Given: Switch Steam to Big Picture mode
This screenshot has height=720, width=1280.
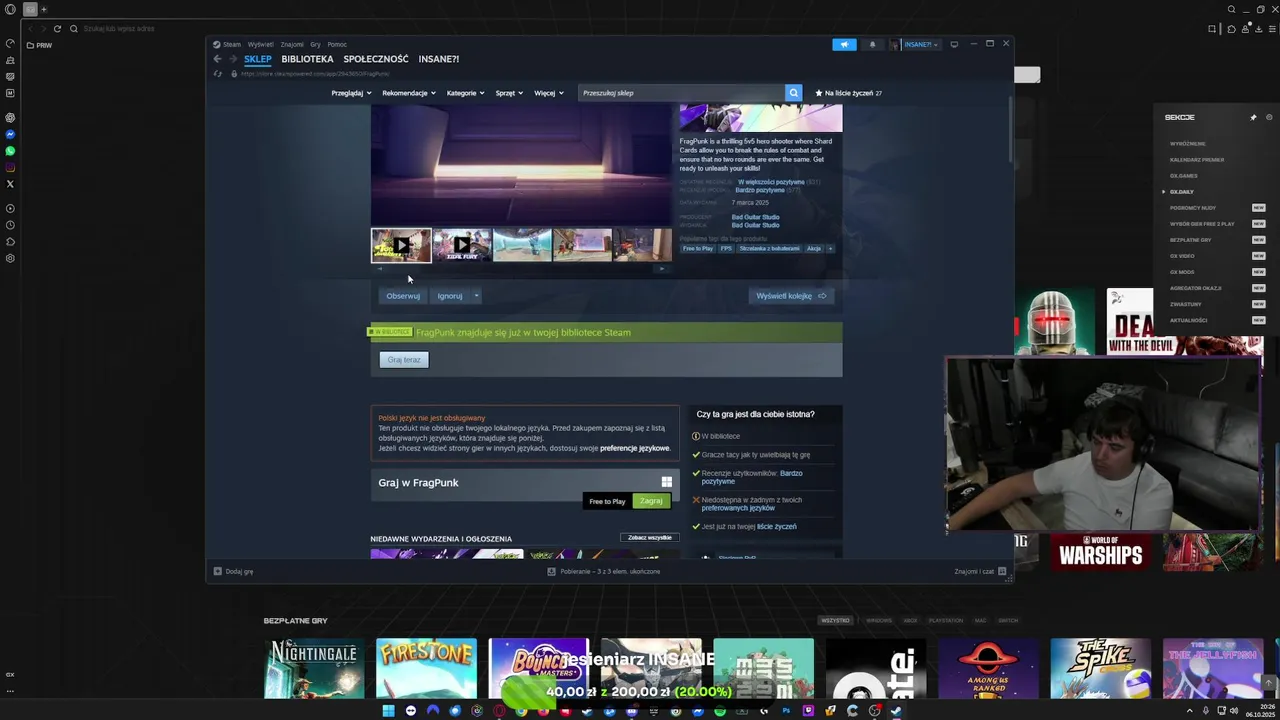Looking at the screenshot, I should (954, 44).
